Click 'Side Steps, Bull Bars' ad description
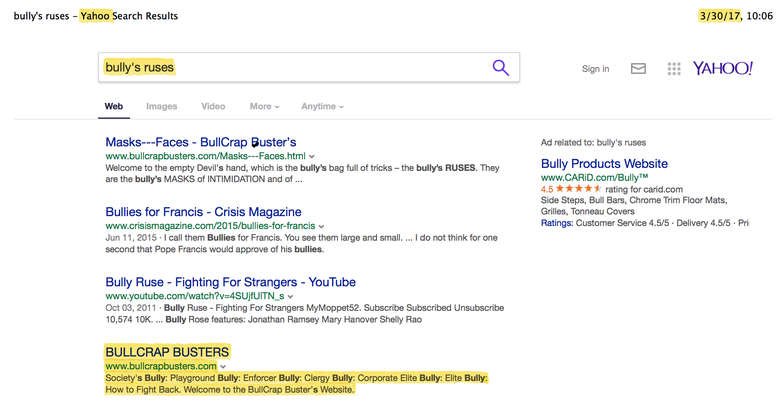Screen dimensions: 784x409 click(x=634, y=206)
